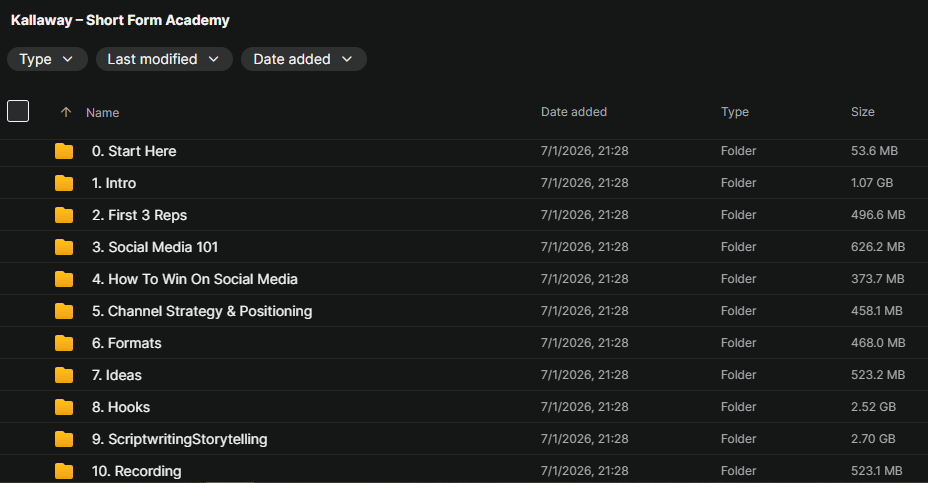Image resolution: width=928 pixels, height=483 pixels.
Task: Tick the select-all checkbox in the header
Action: pos(18,111)
